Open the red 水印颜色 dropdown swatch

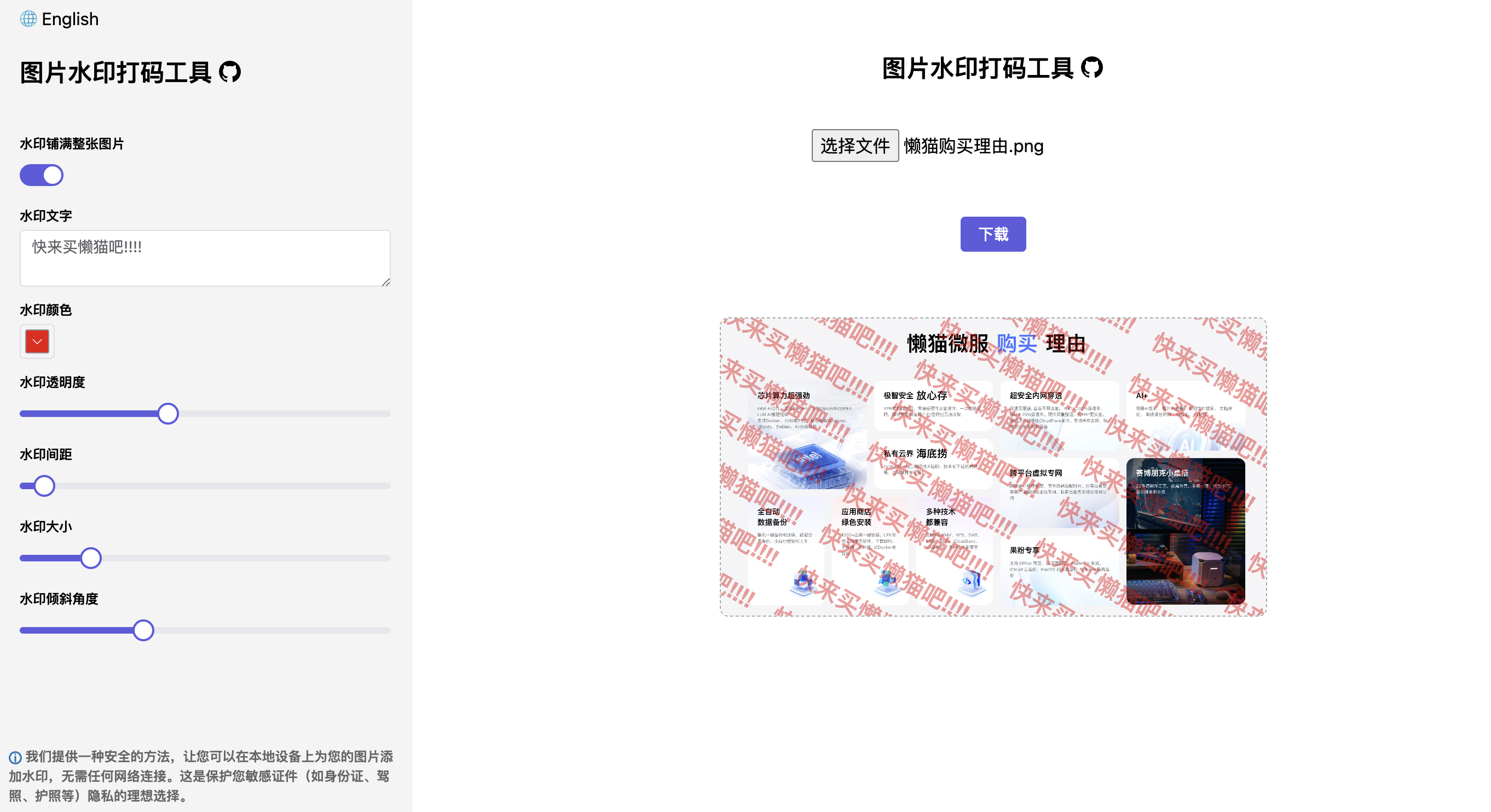[37, 341]
